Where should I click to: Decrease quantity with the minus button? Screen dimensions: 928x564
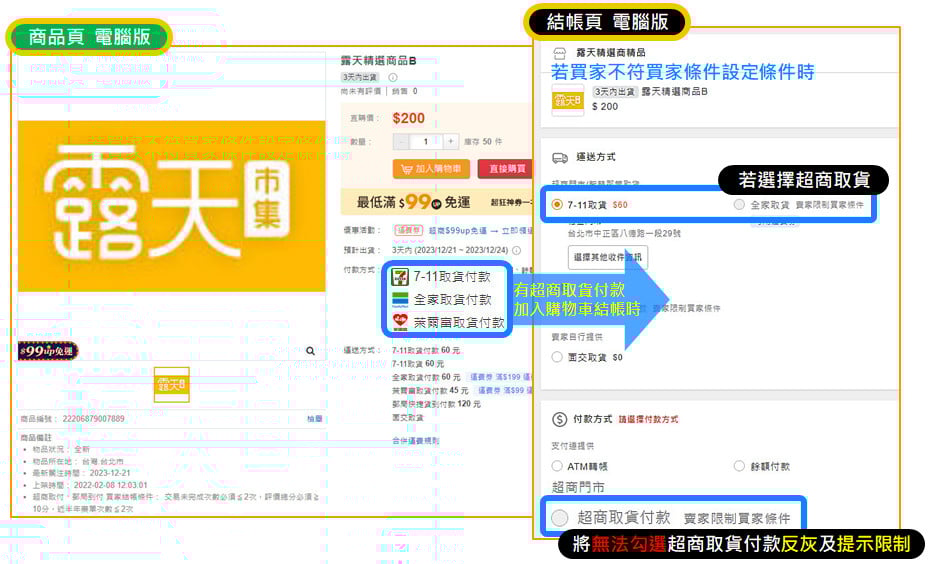401,142
